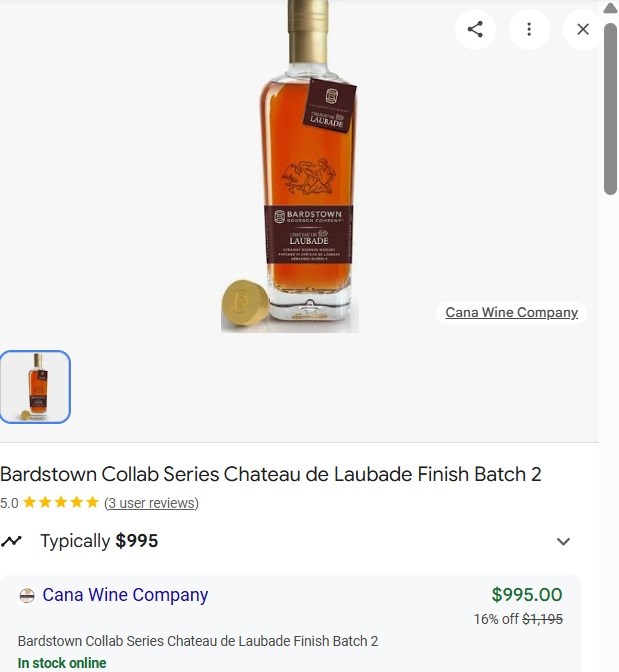Open the Cana Wine Company seller link
The height and width of the screenshot is (672, 619).
[125, 595]
